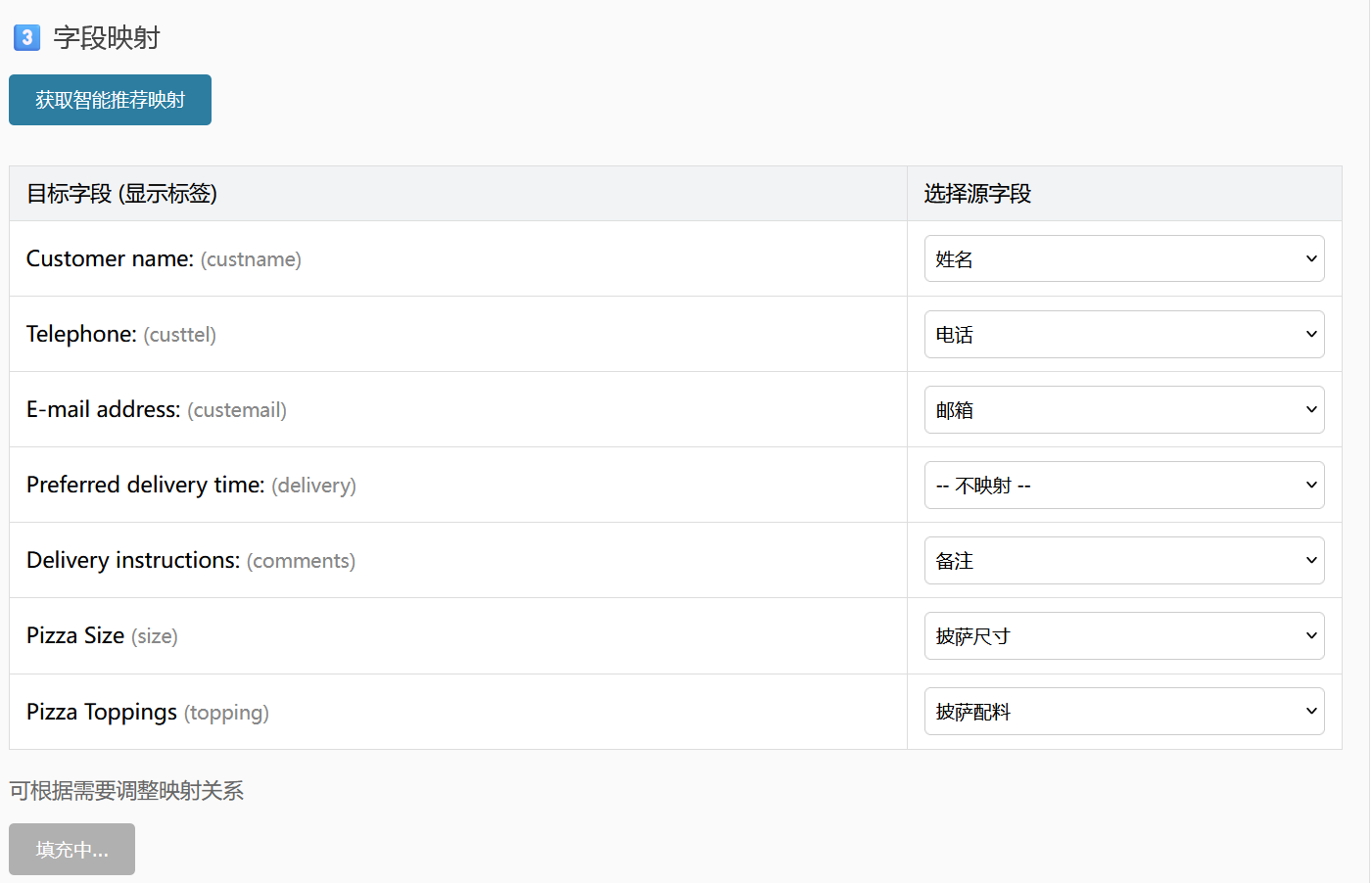The width and height of the screenshot is (1372, 883).
Task: Click the Pizza Toppings (topping) label
Action: pos(147,712)
